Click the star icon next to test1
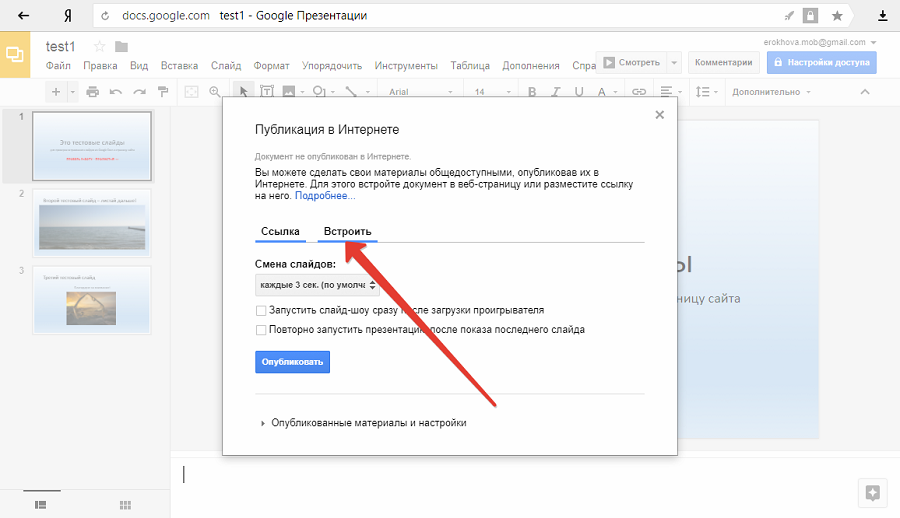Screen dimensions: 900x518 [99, 47]
